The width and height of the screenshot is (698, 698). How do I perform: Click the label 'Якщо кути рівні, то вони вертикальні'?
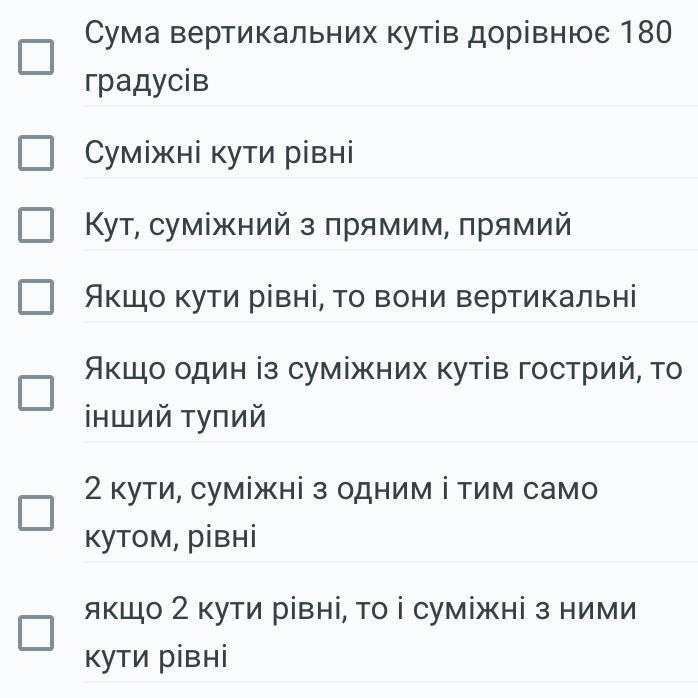pos(360,298)
